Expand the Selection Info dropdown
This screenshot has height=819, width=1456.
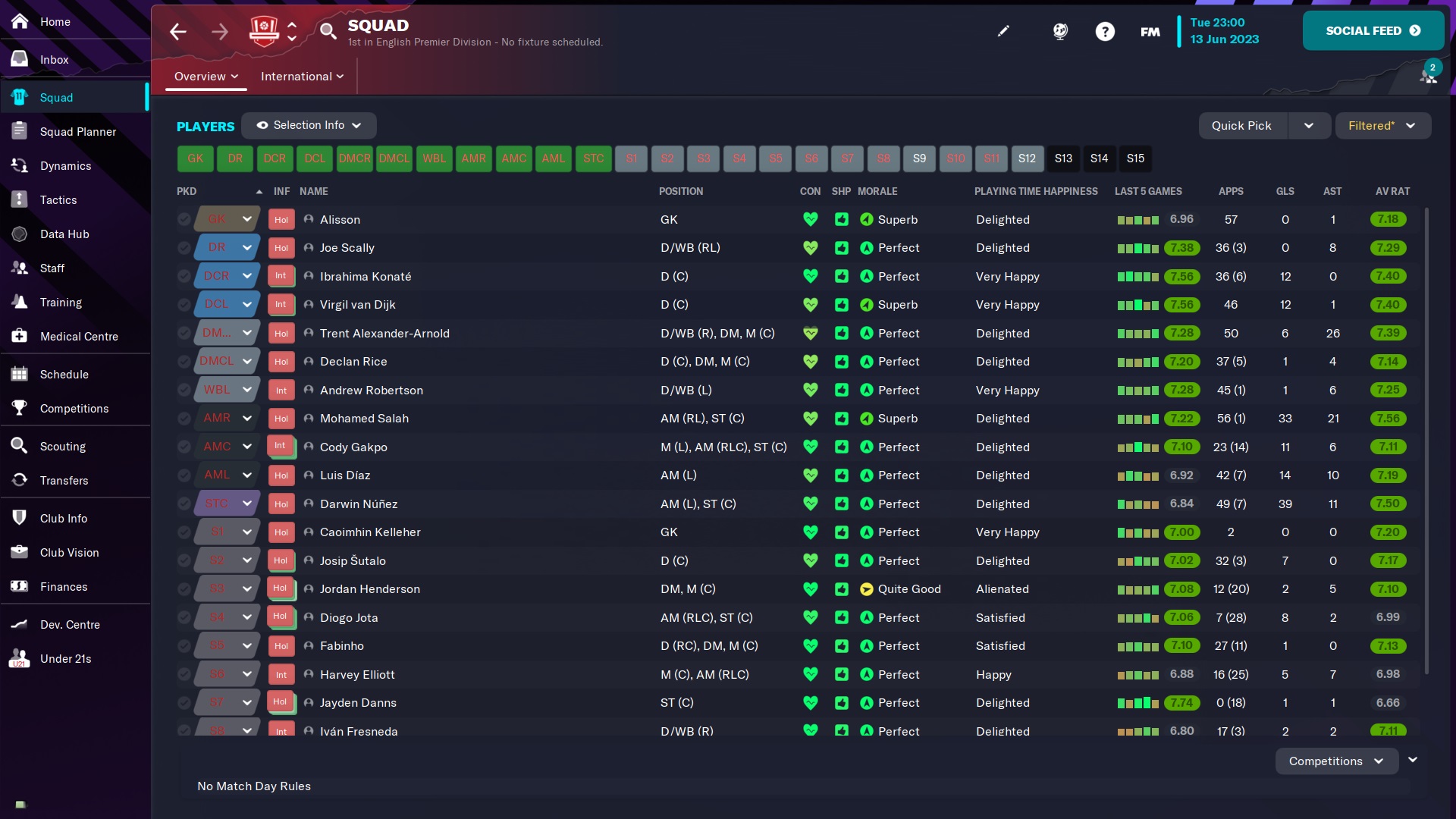point(309,125)
